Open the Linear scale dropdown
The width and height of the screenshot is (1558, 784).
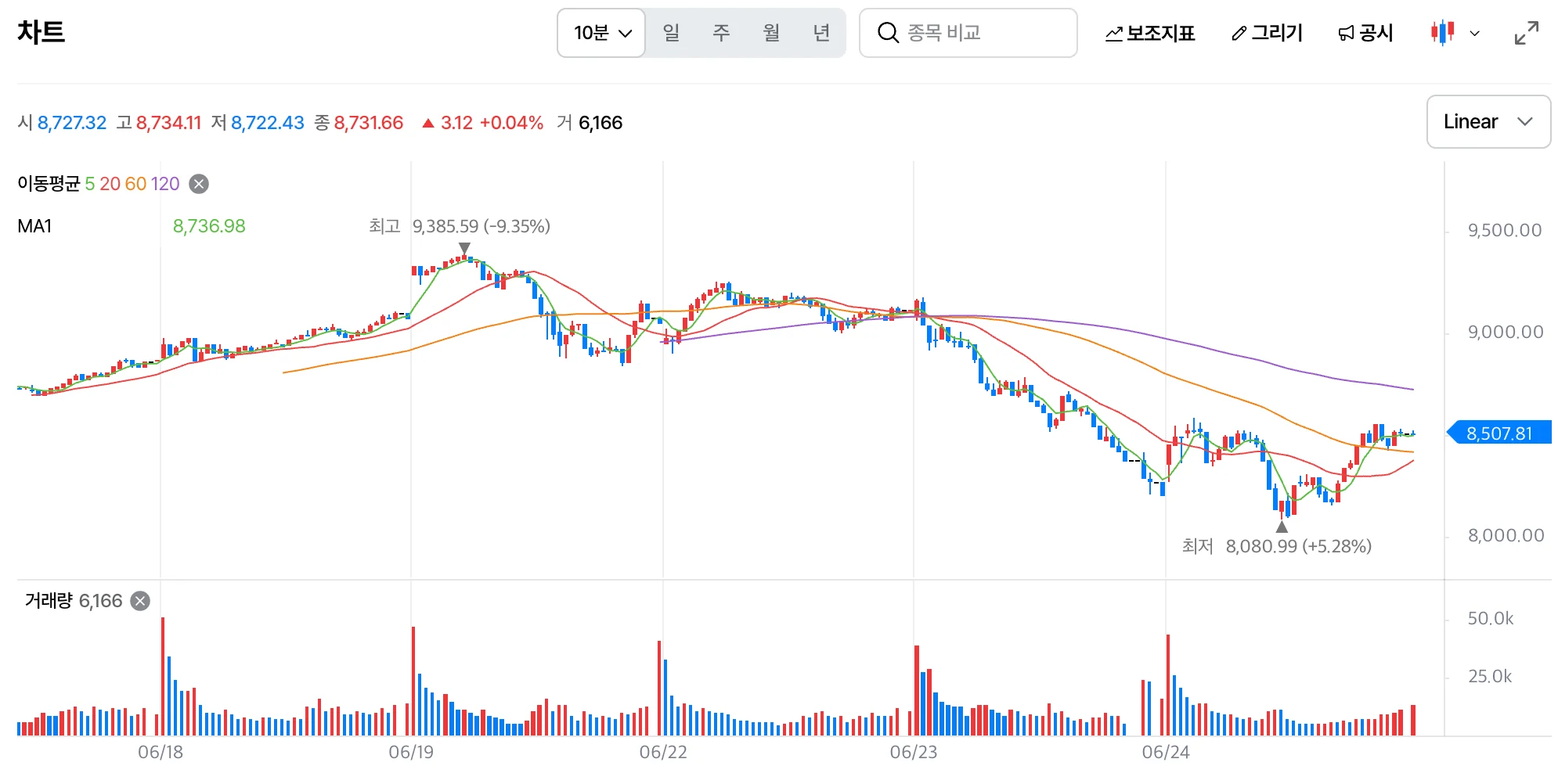[x=1488, y=121]
